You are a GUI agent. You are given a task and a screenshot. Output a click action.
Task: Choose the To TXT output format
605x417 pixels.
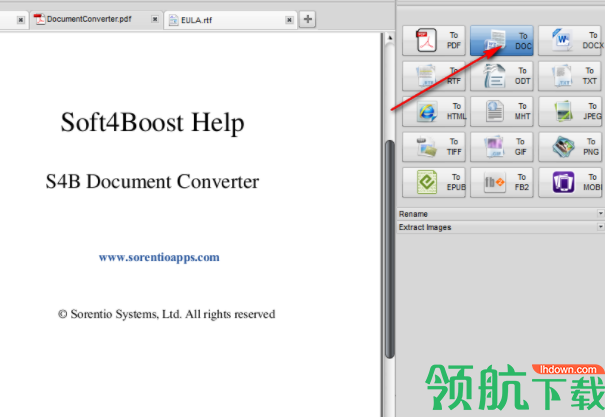tap(571, 76)
